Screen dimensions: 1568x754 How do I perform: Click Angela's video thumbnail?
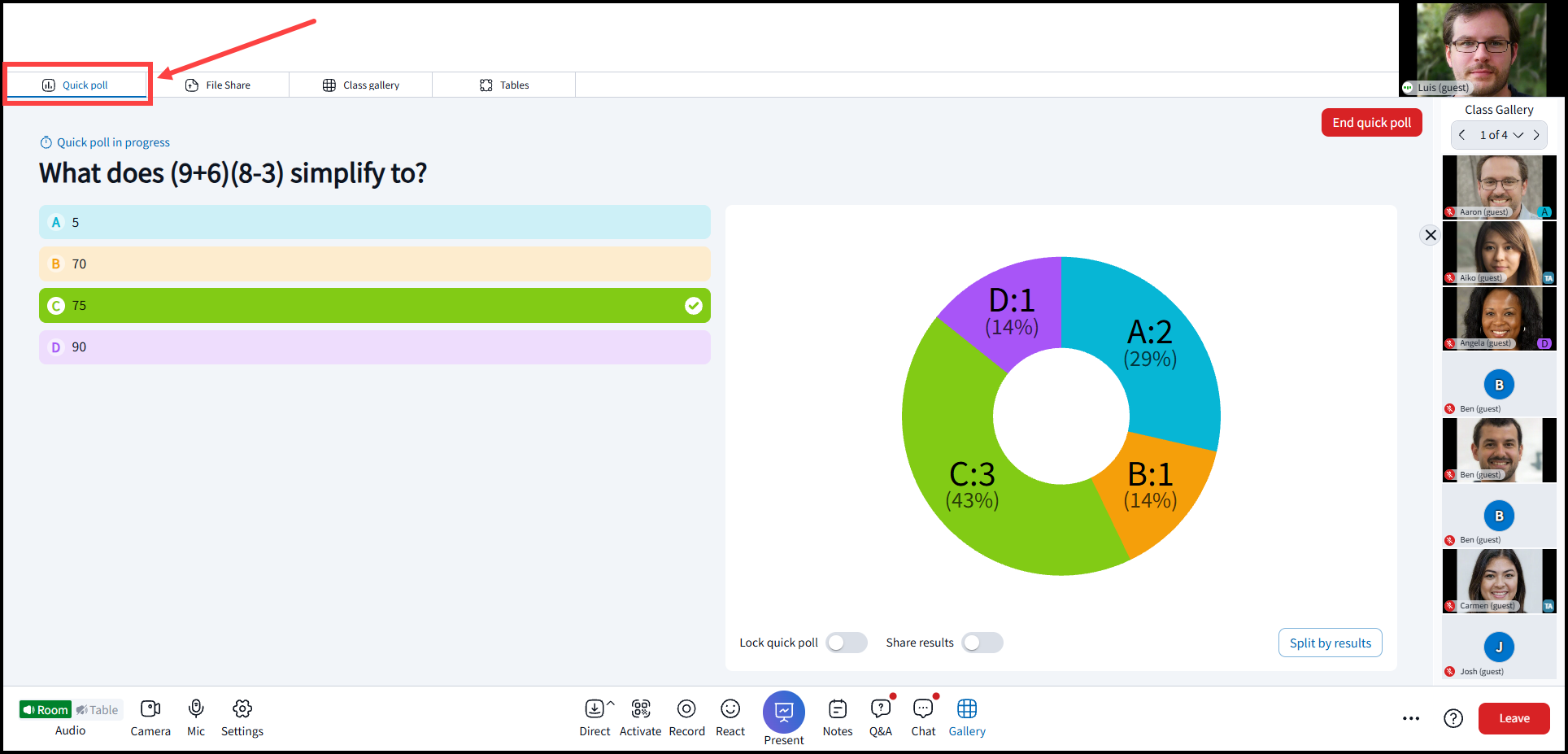(x=1499, y=319)
